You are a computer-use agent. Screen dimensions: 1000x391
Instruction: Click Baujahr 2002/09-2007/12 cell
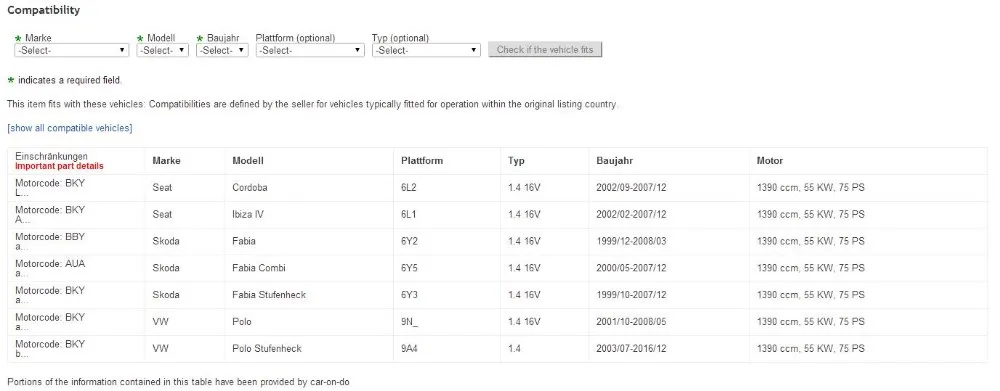[x=631, y=188]
